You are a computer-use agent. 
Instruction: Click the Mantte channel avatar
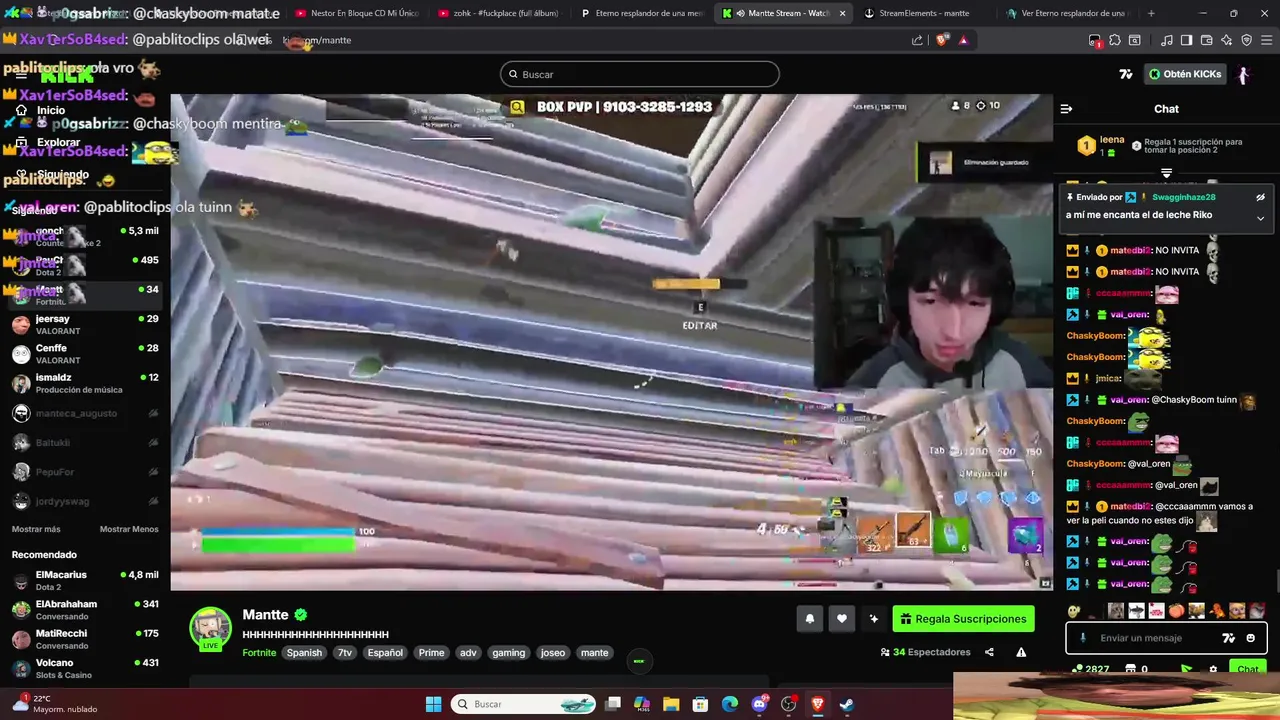click(211, 627)
